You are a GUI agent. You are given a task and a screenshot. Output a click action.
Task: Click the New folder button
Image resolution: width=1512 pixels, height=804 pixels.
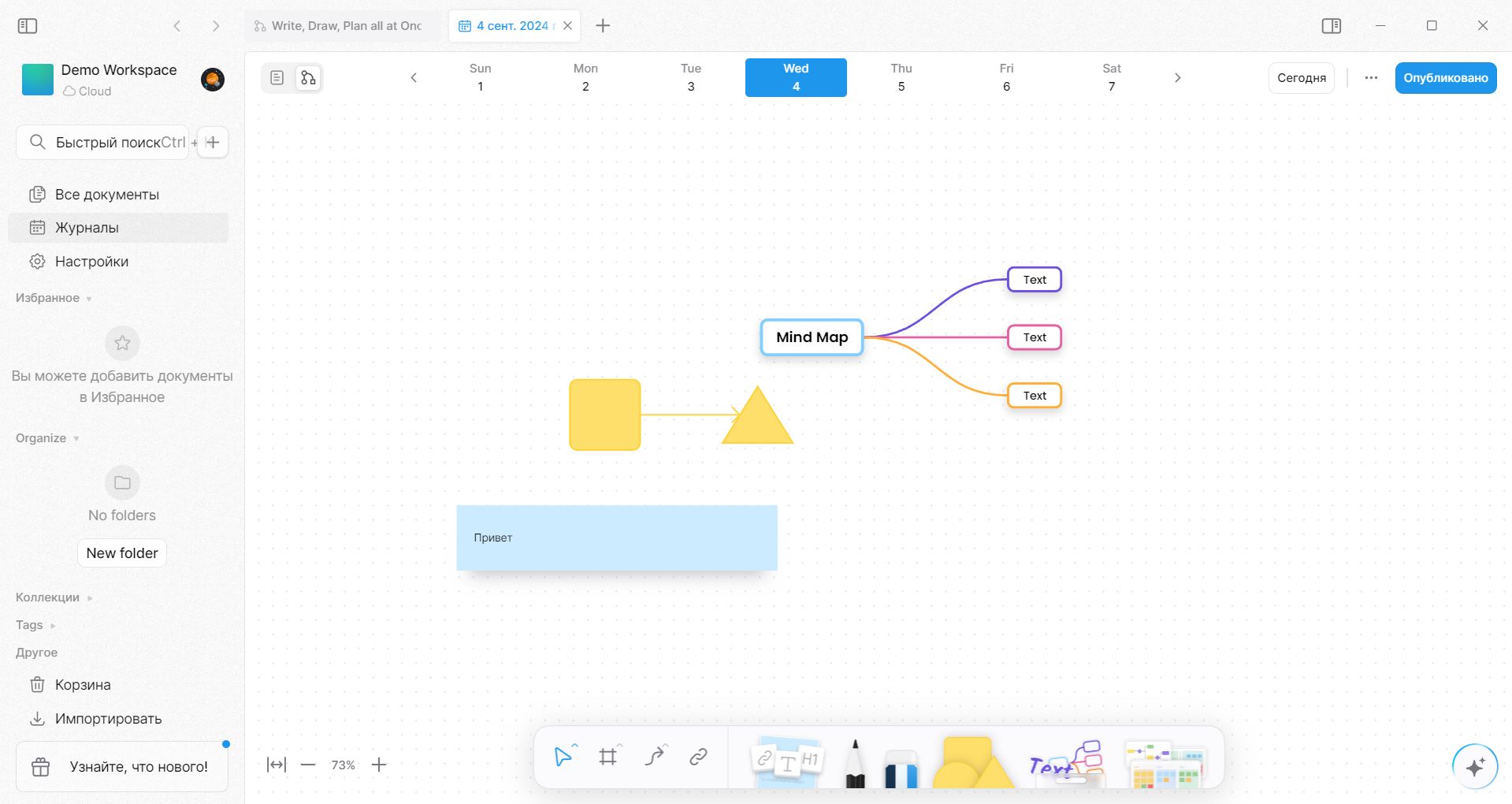122,553
